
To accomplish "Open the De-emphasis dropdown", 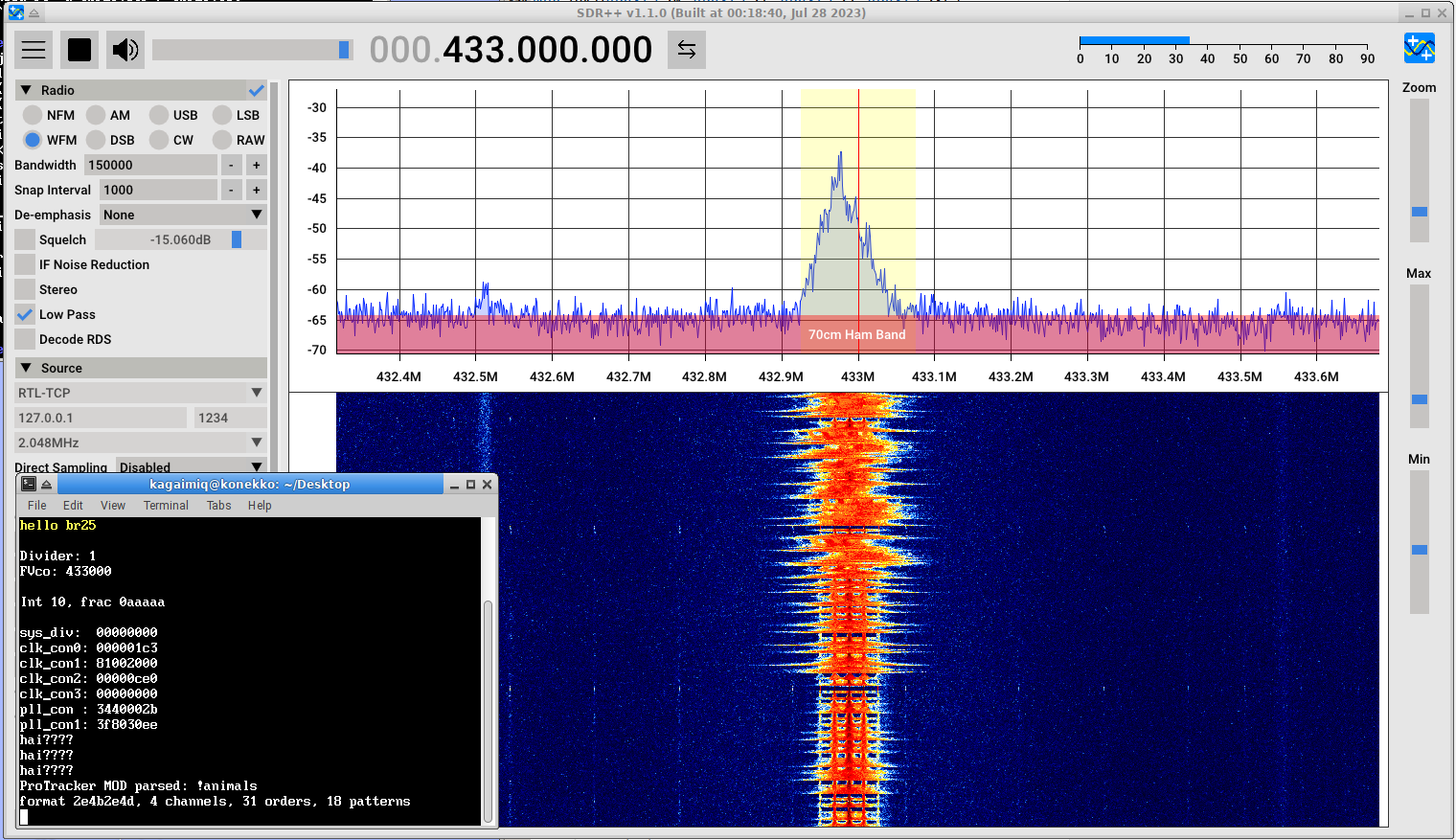I will click(183, 215).
